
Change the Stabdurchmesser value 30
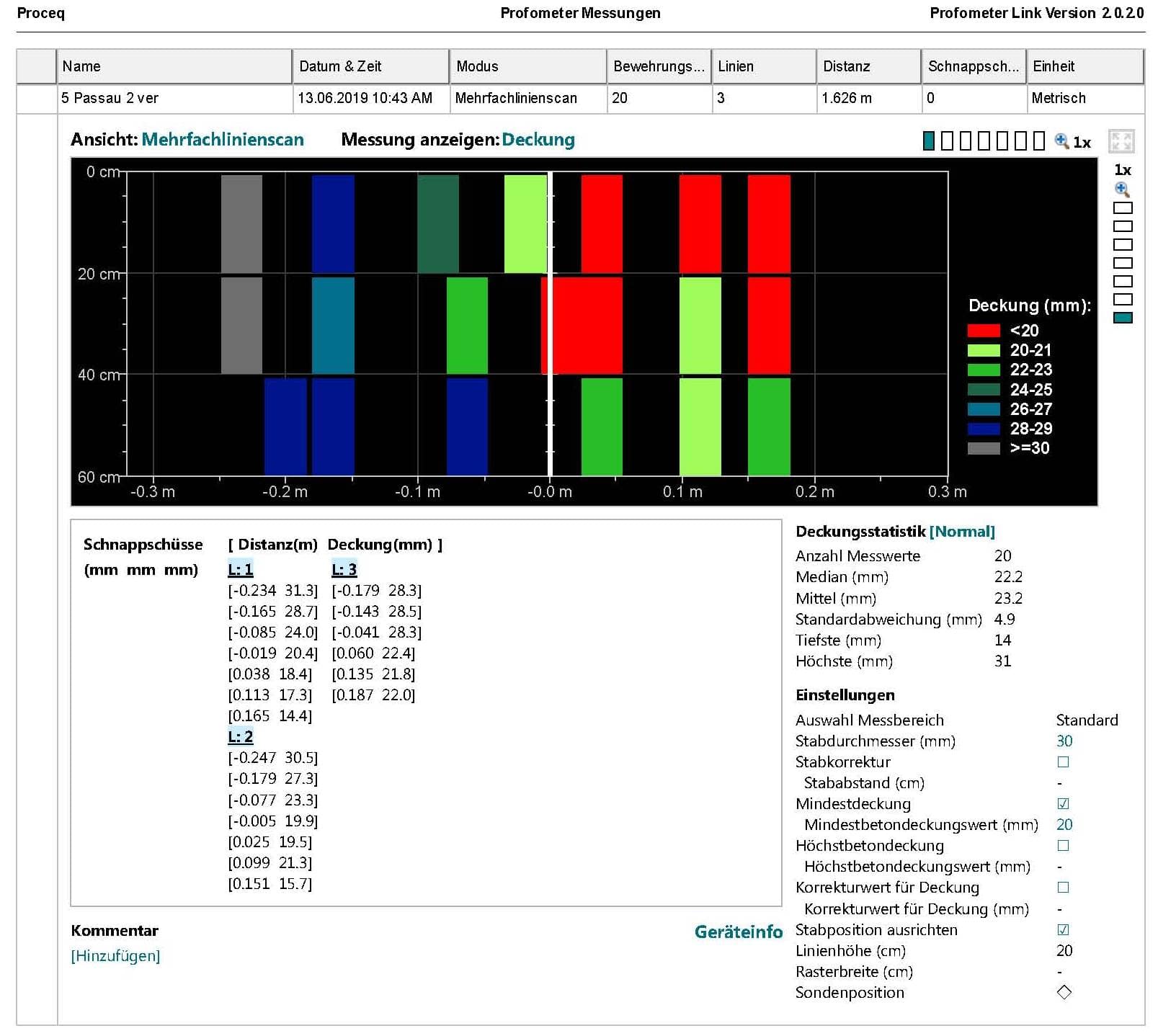pyautogui.click(x=1064, y=741)
